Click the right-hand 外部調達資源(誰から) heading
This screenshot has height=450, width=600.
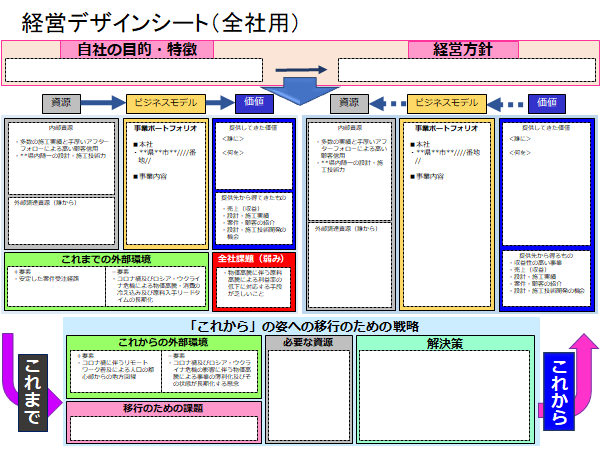pos(346,229)
